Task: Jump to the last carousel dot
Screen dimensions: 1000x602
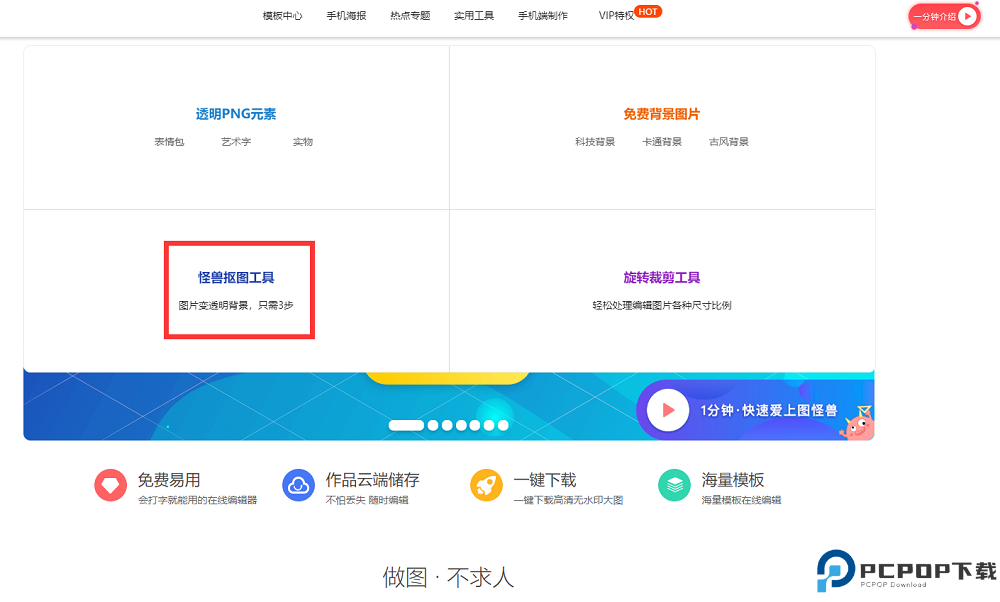Action: coord(503,425)
